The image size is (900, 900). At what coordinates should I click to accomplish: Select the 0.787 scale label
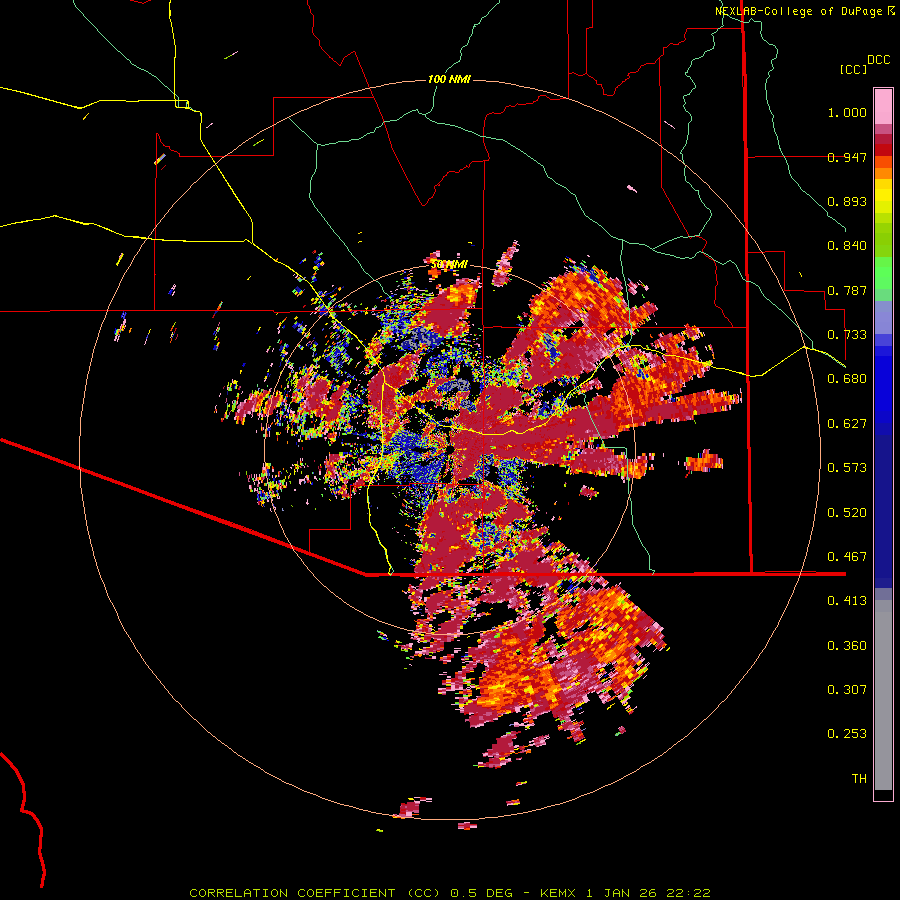tap(847, 290)
